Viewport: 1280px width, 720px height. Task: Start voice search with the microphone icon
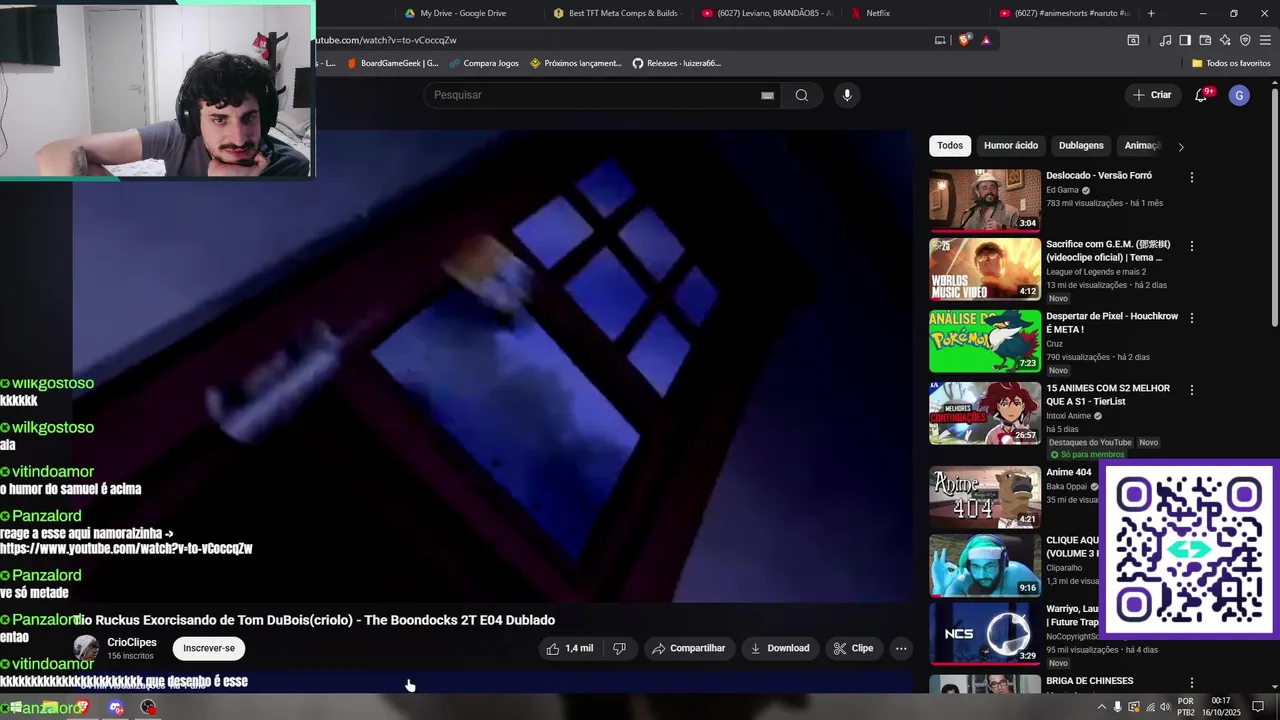[847, 95]
